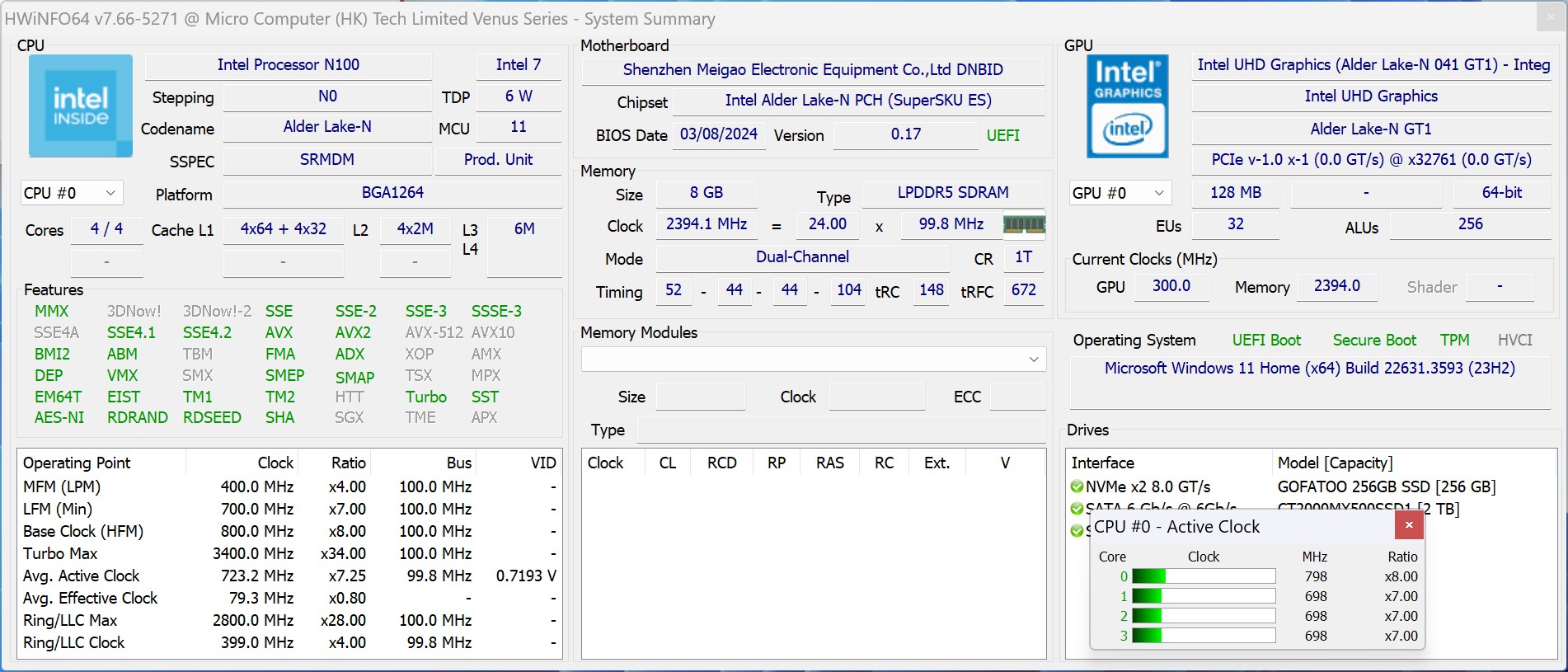Click the 6 W TDP value
The width and height of the screenshot is (1568, 672).
(519, 96)
